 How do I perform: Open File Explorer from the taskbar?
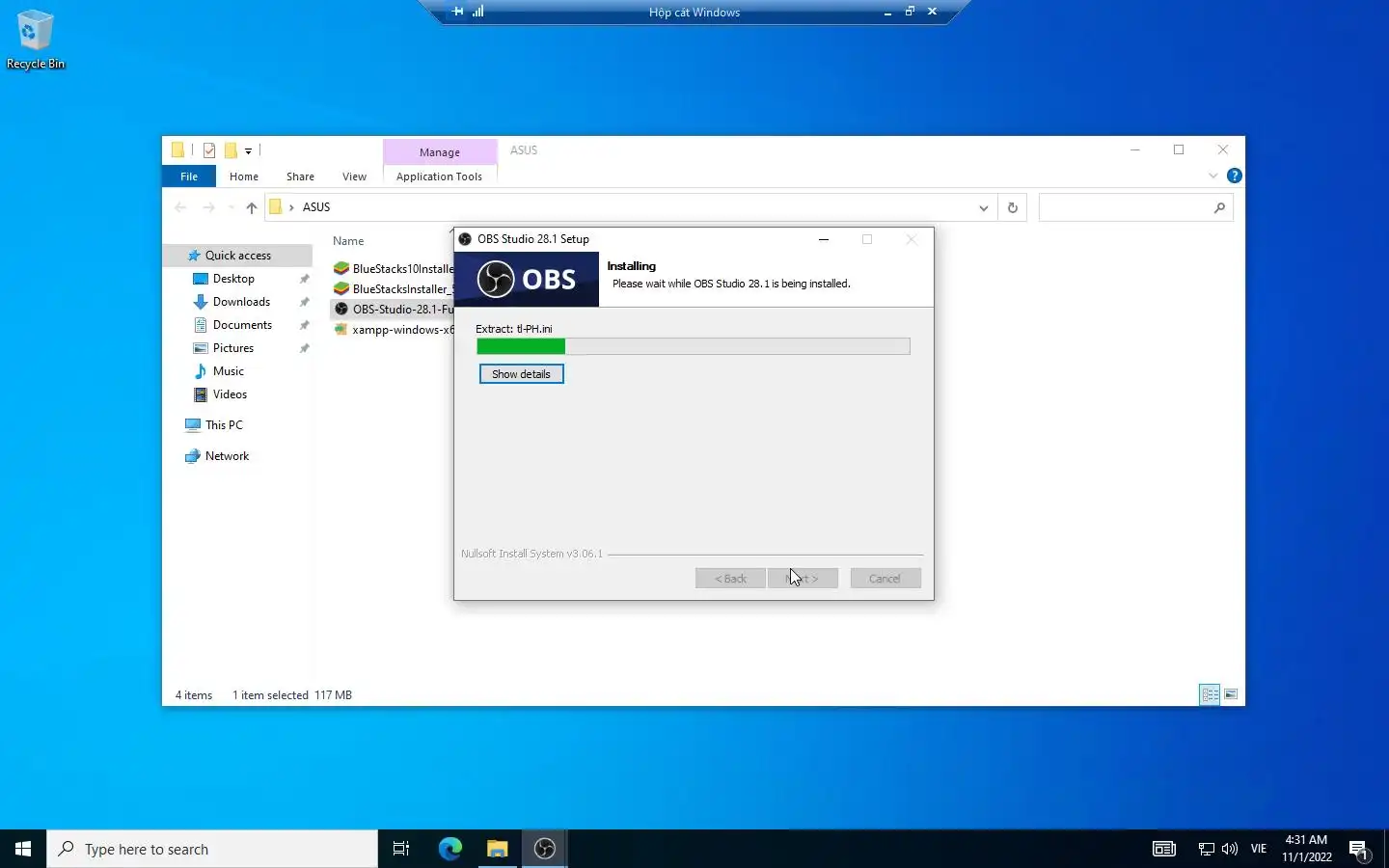point(498,849)
